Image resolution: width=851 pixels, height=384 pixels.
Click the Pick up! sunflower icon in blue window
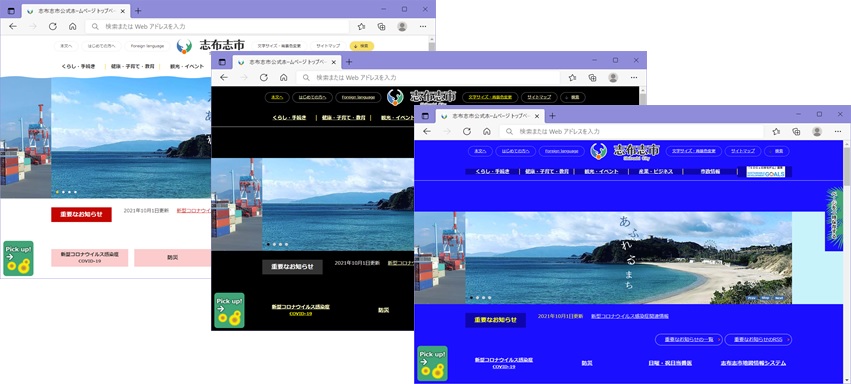click(433, 363)
